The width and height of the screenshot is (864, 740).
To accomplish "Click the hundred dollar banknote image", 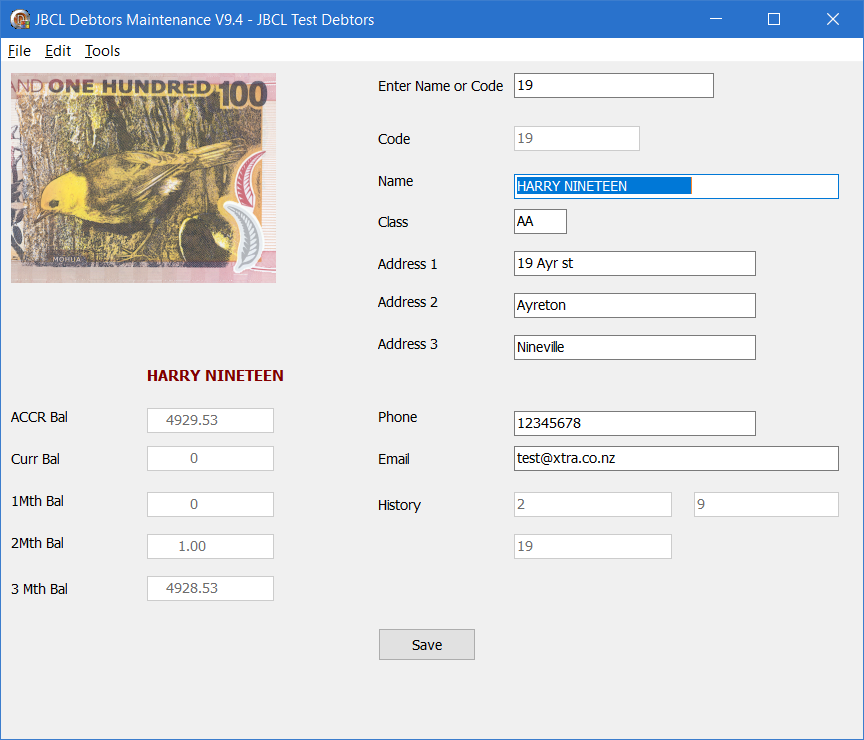I will 143,178.
